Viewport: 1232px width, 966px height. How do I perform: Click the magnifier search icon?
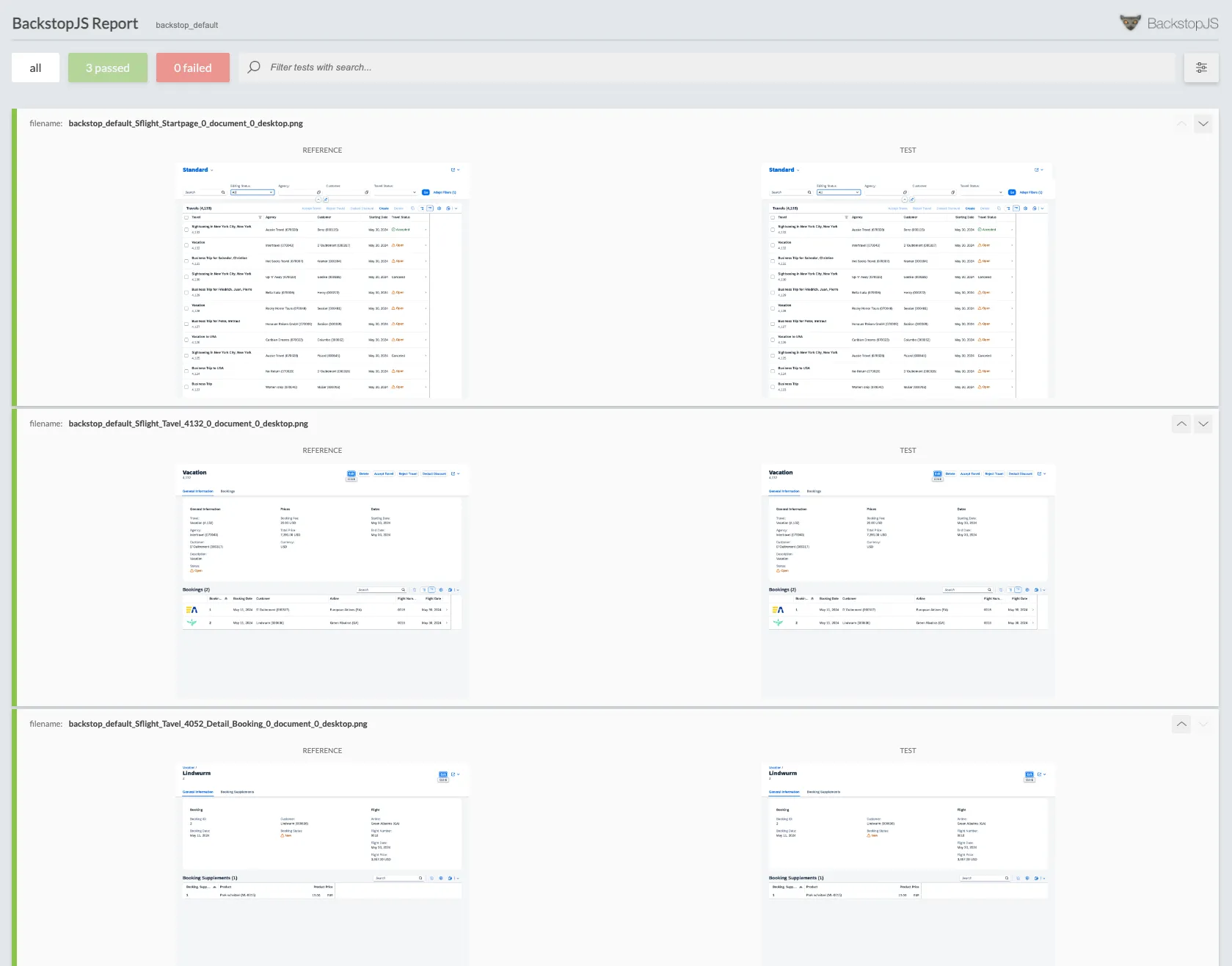pos(254,68)
